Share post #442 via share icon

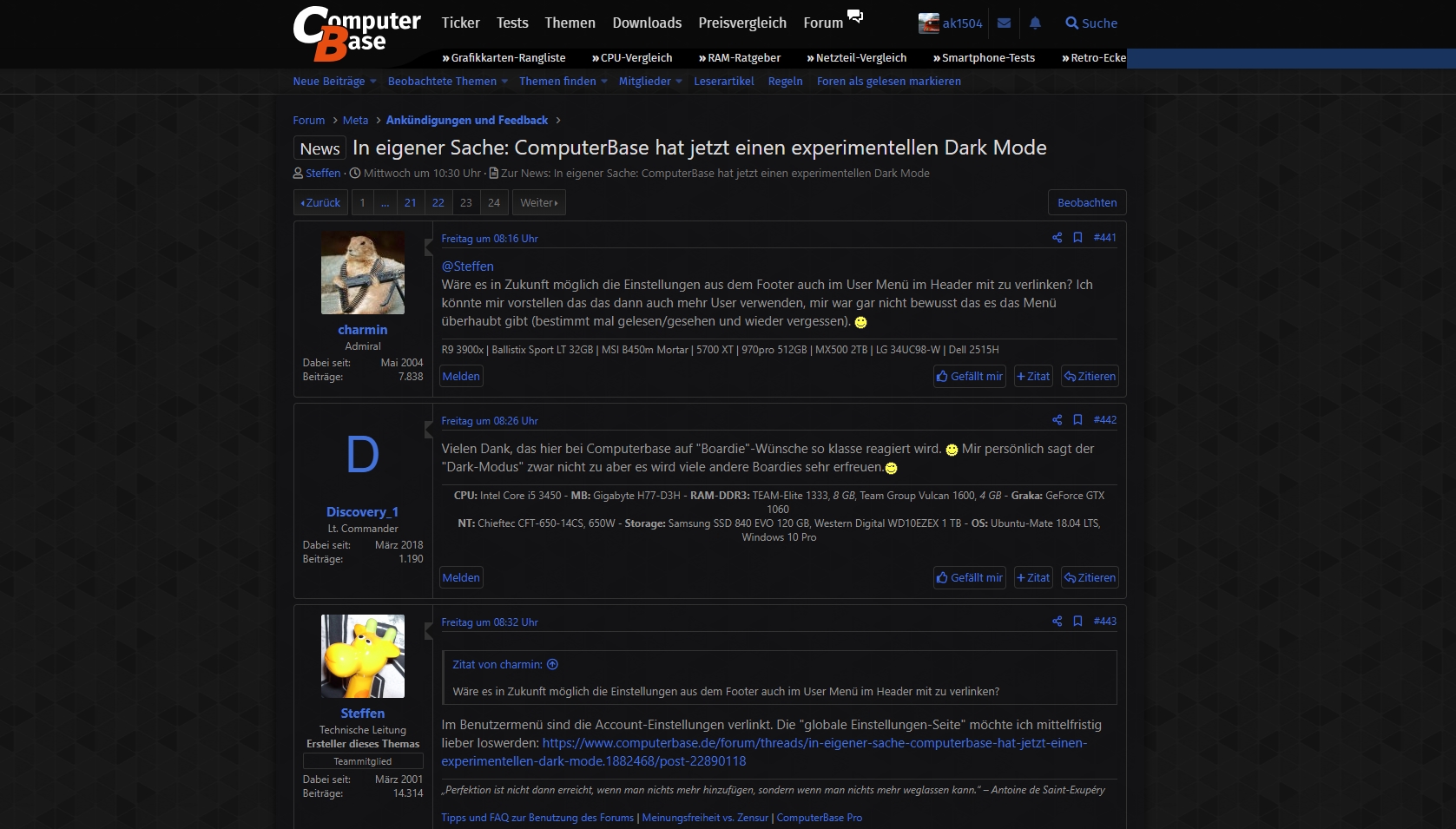pyautogui.click(x=1057, y=420)
